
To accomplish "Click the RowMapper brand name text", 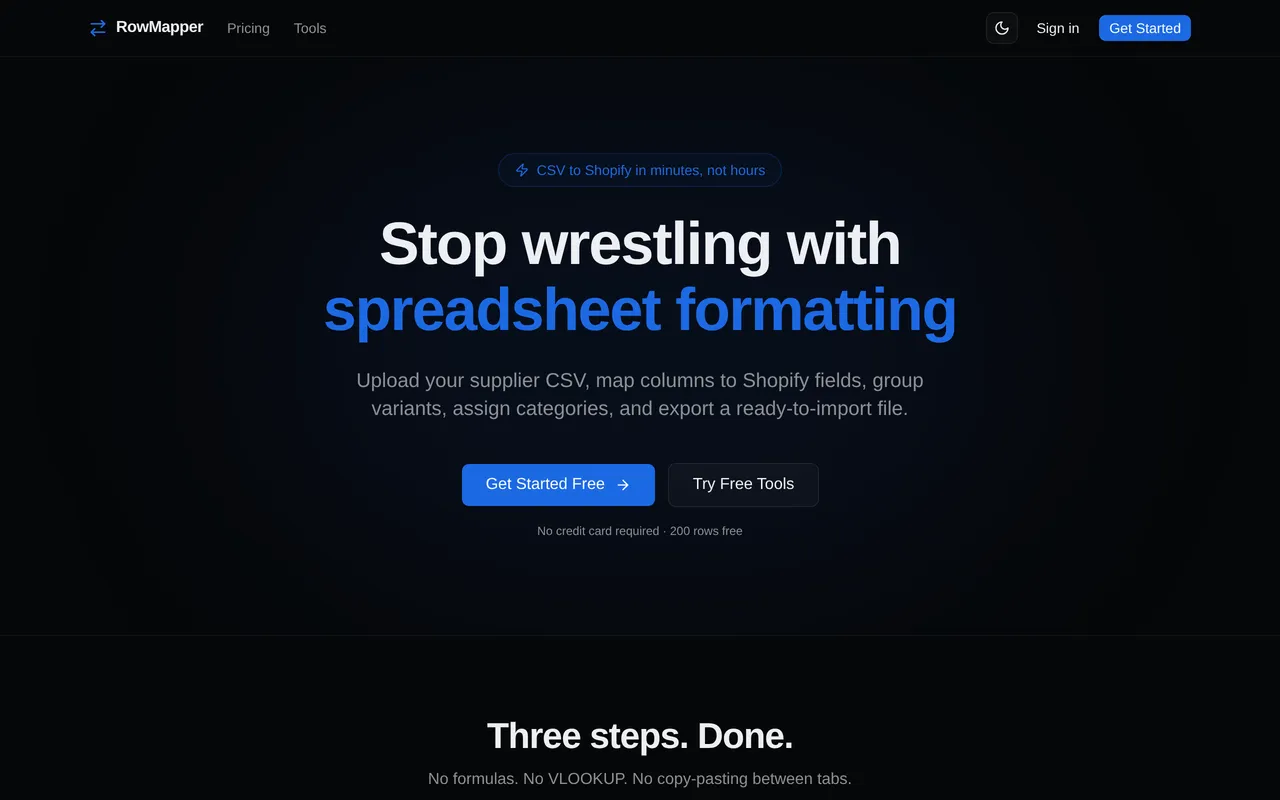I will (x=159, y=27).
